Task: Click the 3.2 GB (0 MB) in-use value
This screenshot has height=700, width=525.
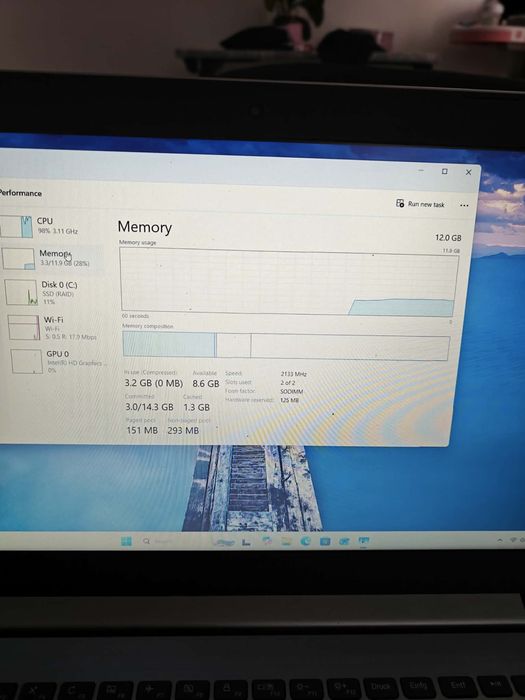Action: click(154, 383)
